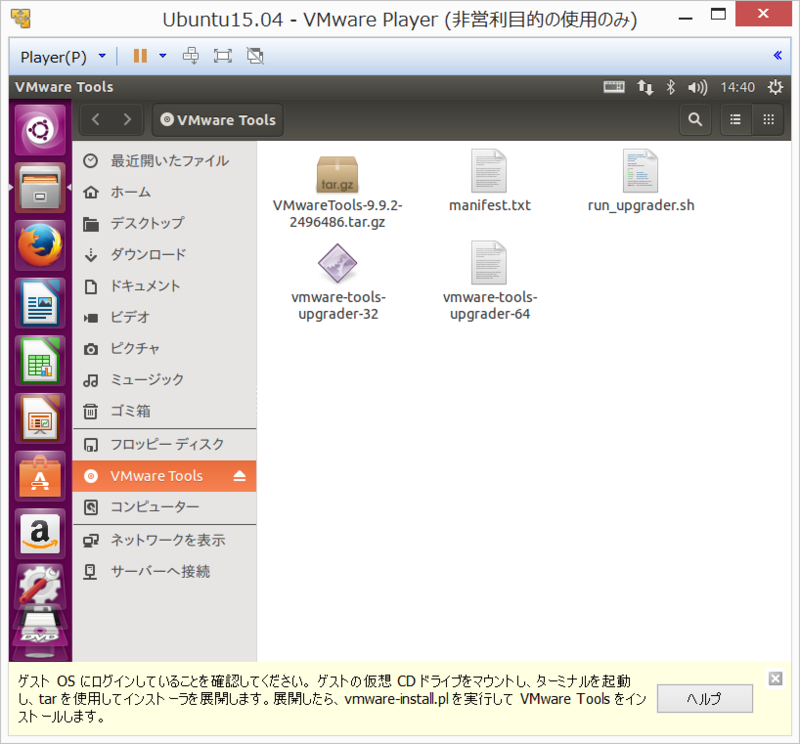Viewport: 800px width, 744px height.
Task: Click the VMware Tools breadcrumb button
Action: pyautogui.click(x=217, y=119)
